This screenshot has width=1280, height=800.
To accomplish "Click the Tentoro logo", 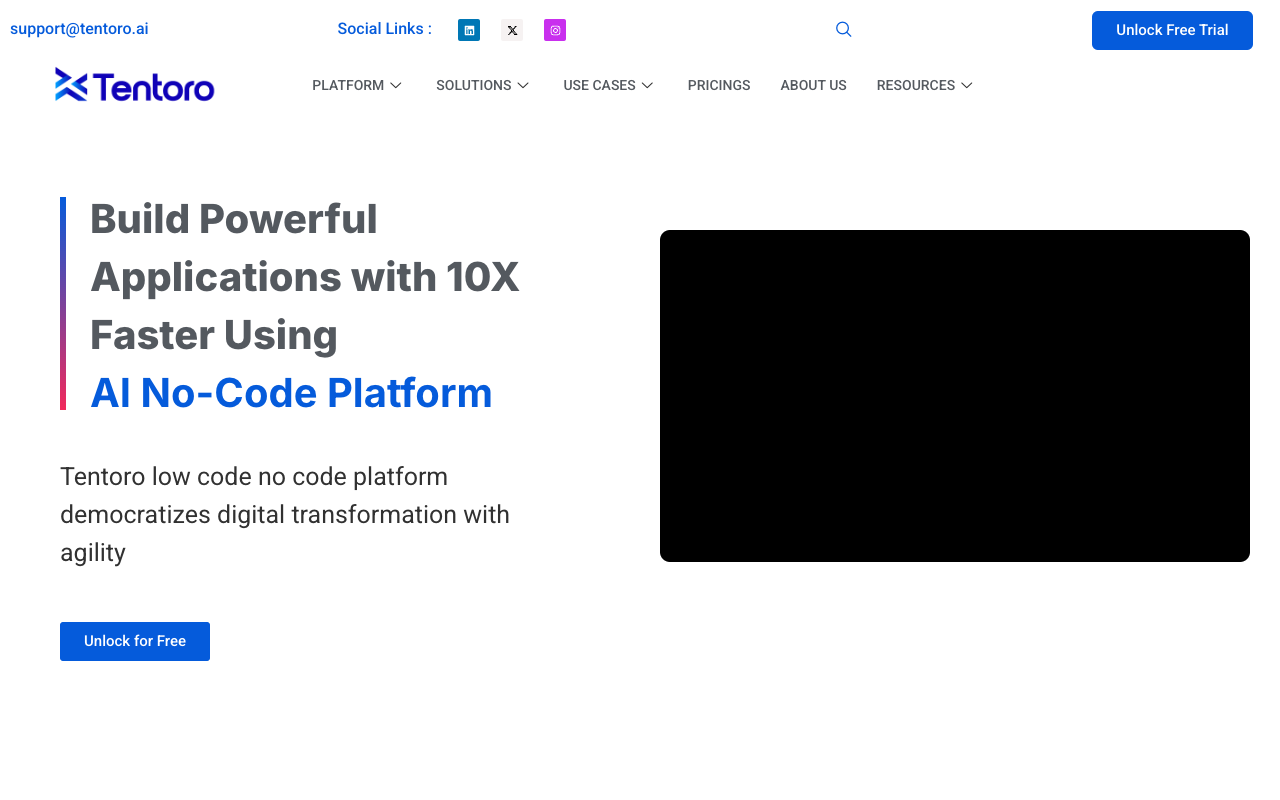I will 135,85.
